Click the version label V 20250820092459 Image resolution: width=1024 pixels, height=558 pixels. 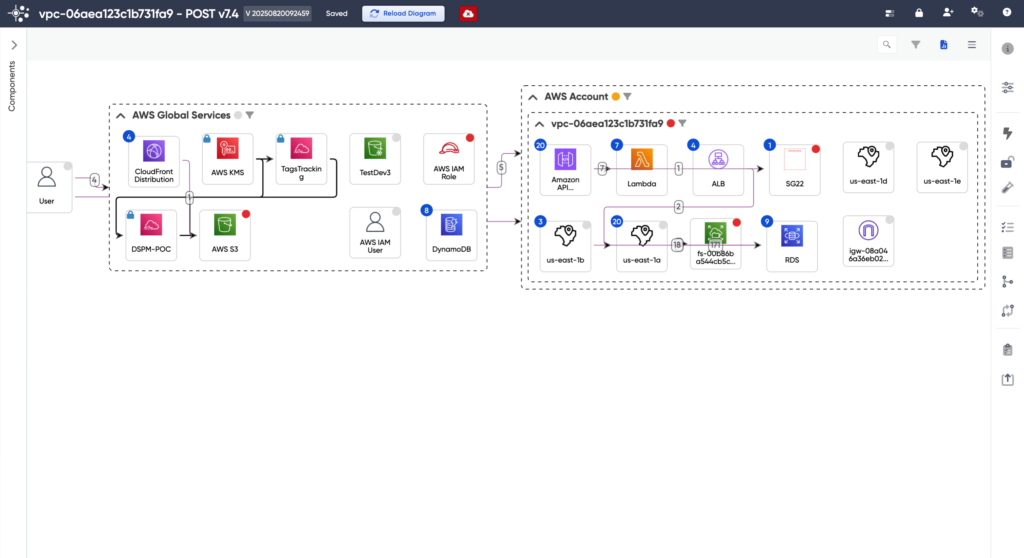[278, 13]
